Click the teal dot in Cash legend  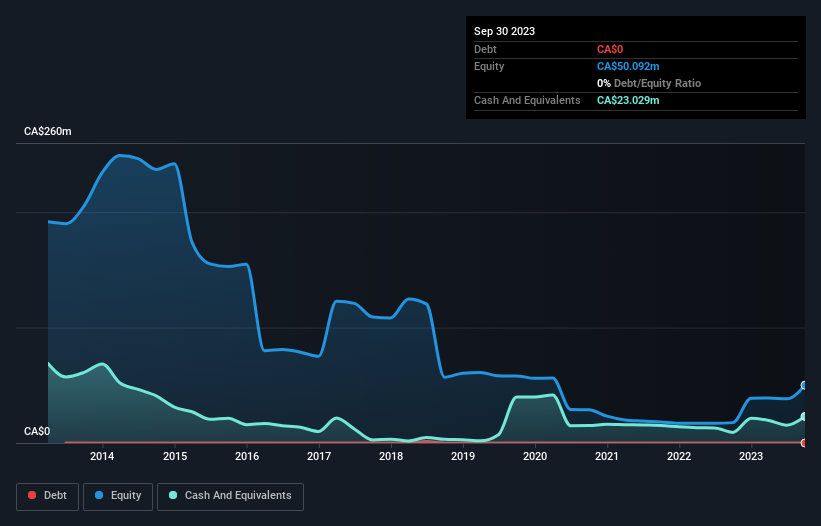click(173, 495)
